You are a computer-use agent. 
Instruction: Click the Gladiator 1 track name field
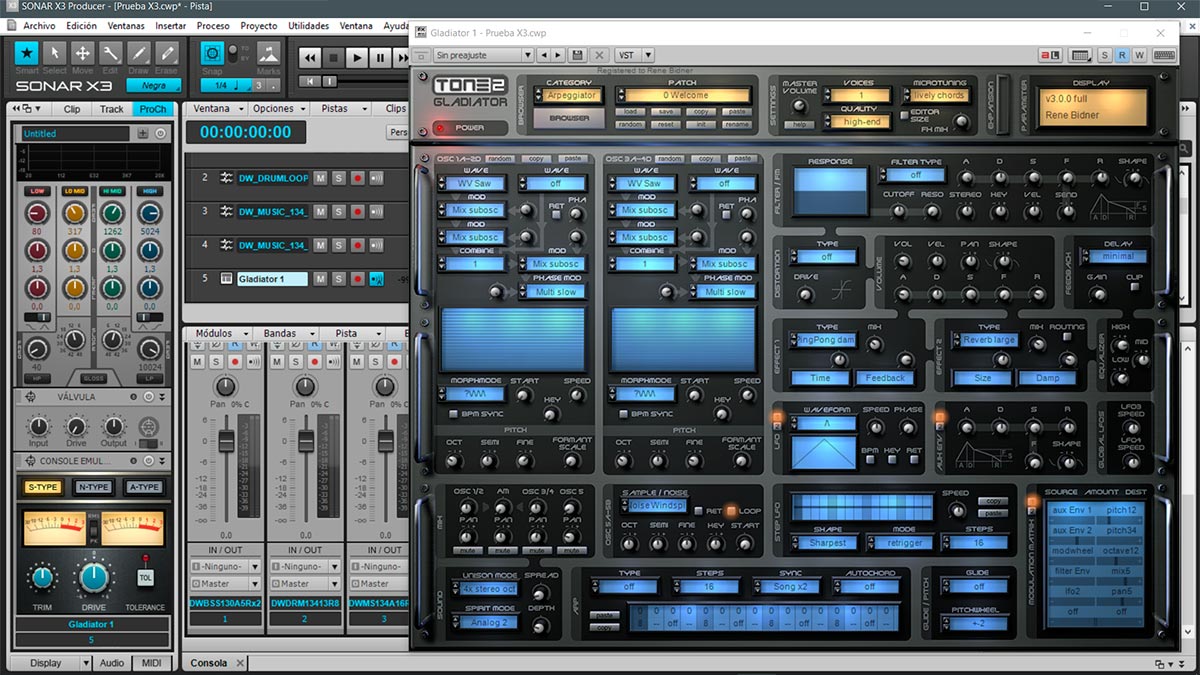point(272,279)
